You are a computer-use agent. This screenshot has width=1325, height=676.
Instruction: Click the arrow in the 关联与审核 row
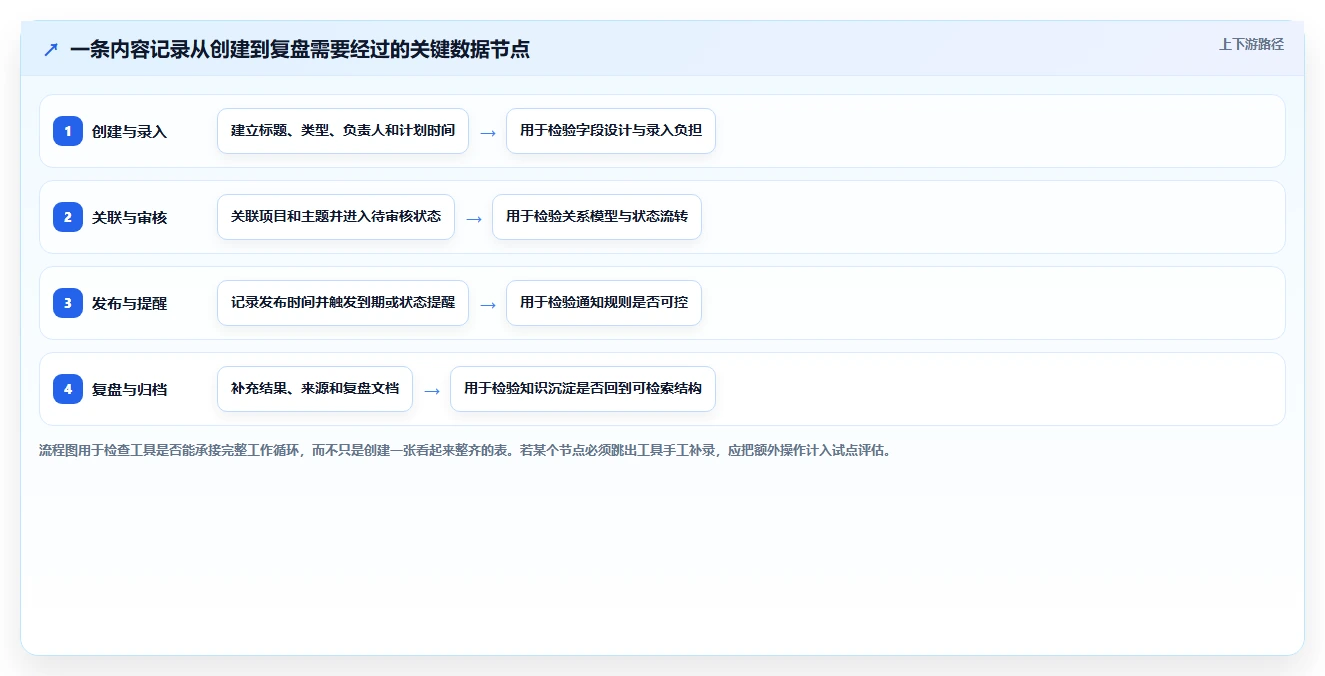[474, 218]
